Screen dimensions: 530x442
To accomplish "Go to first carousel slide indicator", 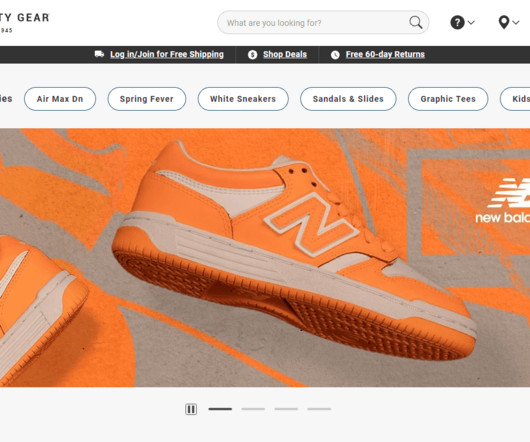I will (x=220, y=409).
